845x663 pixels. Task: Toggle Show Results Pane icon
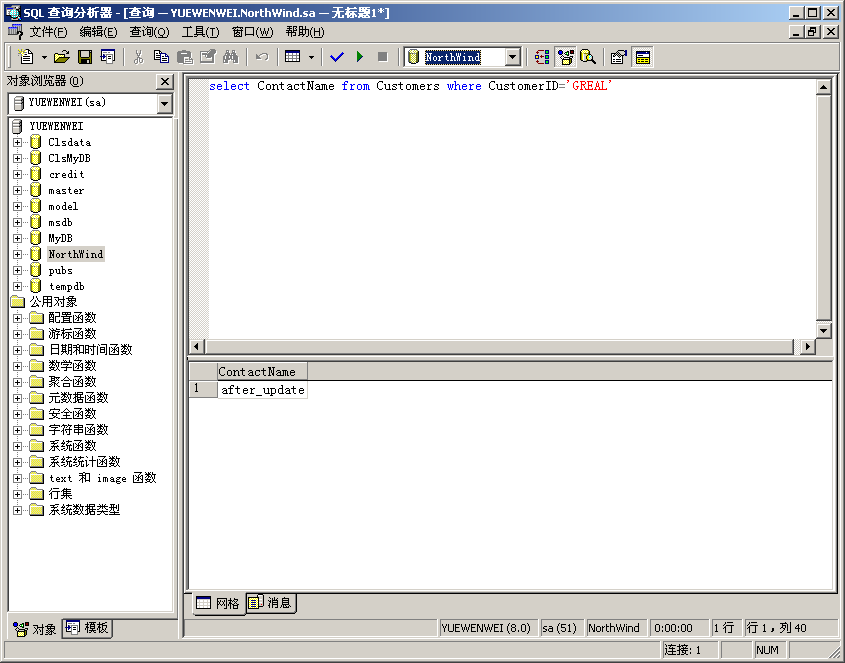point(642,57)
